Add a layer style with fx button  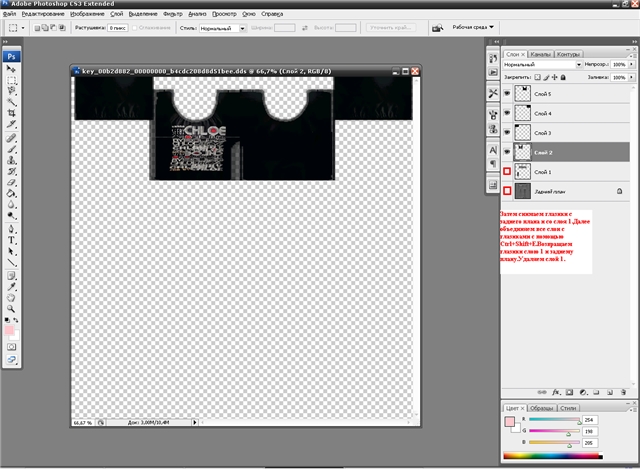pos(556,392)
